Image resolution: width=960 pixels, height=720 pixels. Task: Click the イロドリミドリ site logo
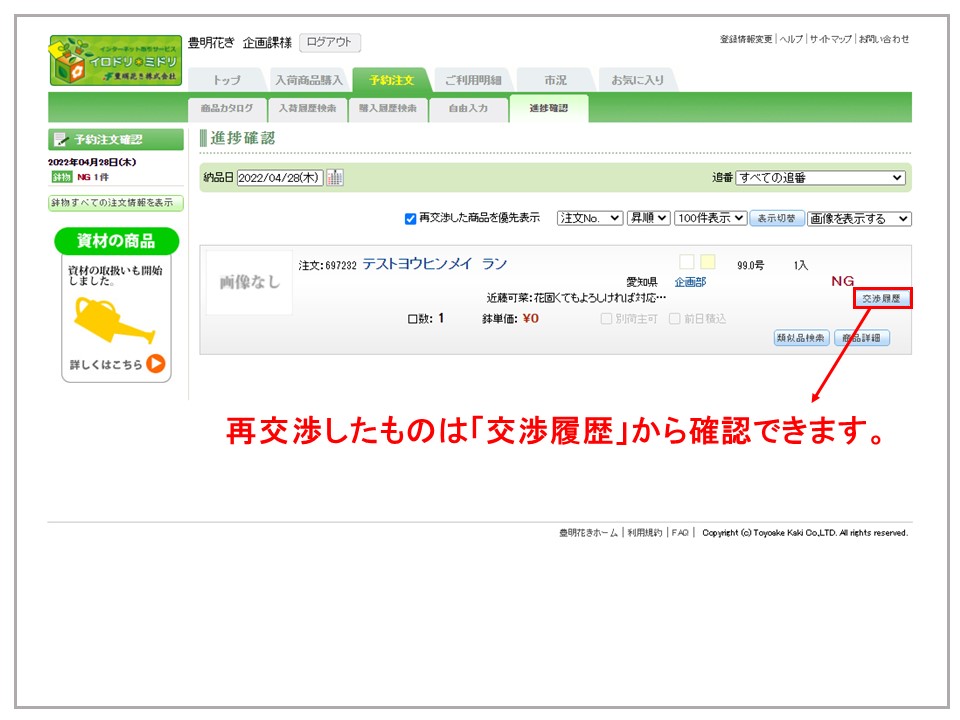(116, 62)
